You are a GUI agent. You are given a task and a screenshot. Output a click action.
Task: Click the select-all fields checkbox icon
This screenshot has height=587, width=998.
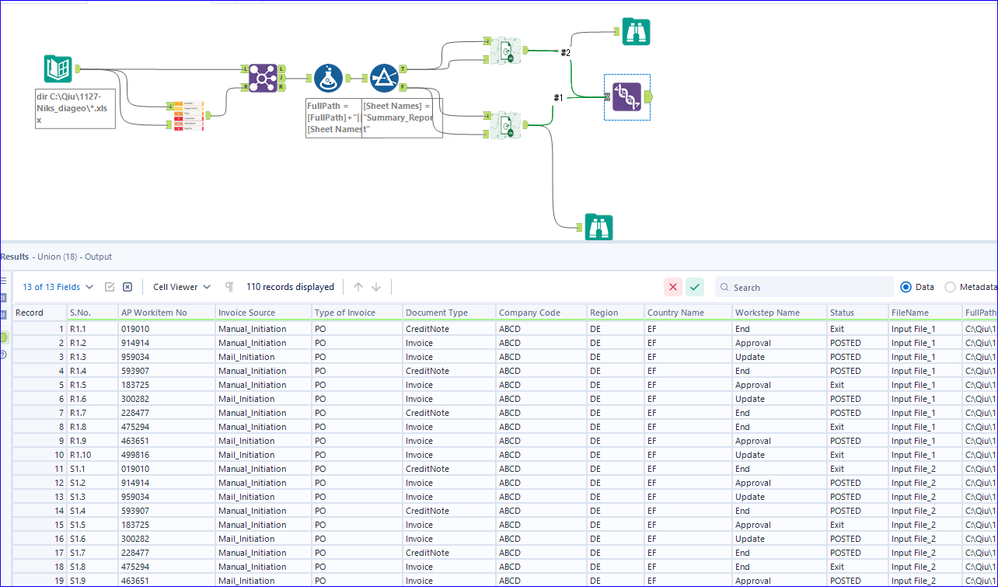click(x=110, y=287)
